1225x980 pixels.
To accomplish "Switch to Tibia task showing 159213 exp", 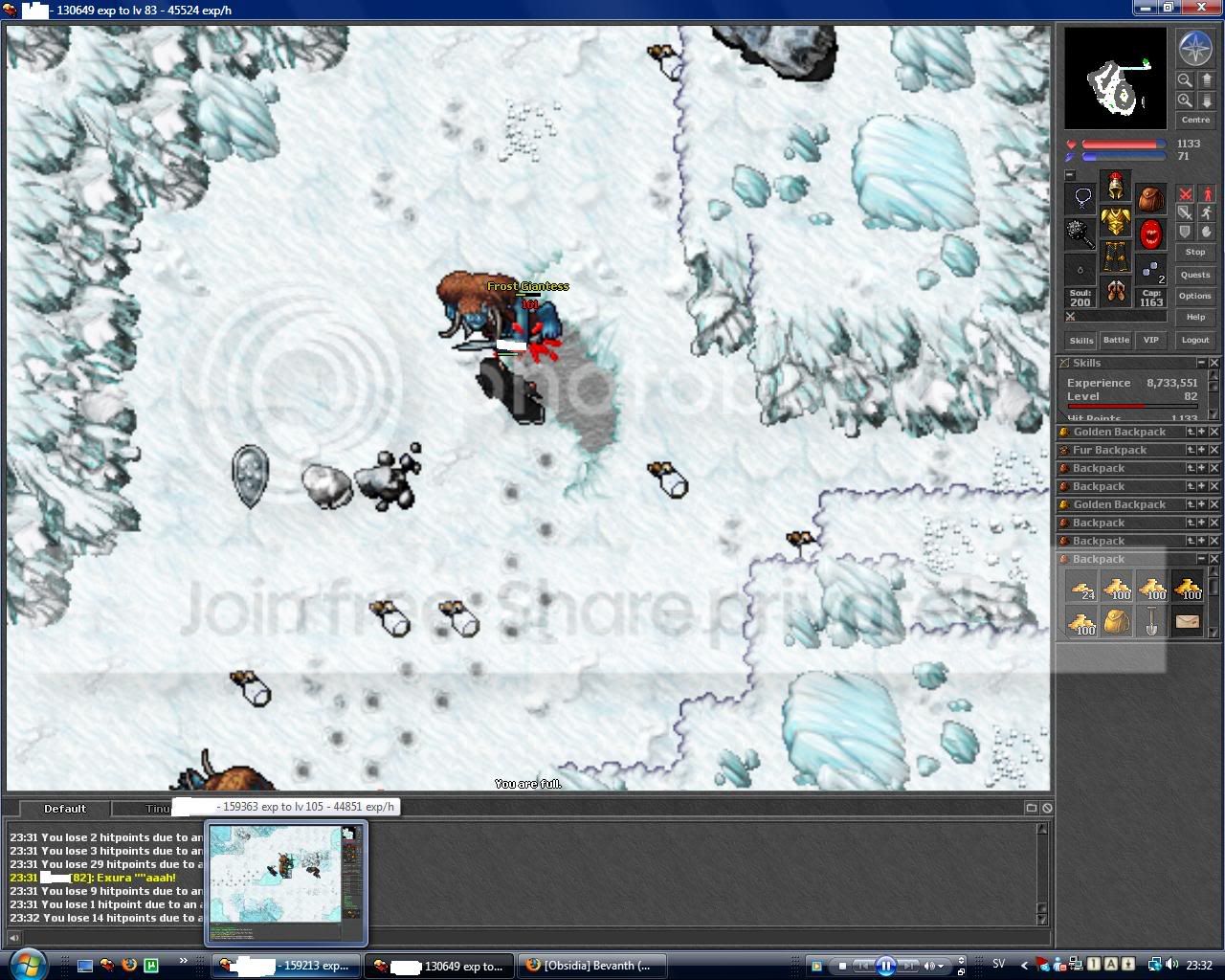I will tap(287, 966).
